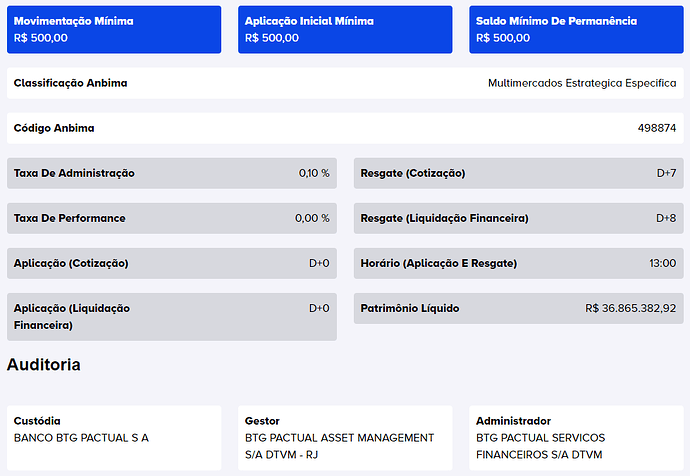Click the Classificação Anbima label
This screenshot has height=476, width=690.
point(71,83)
